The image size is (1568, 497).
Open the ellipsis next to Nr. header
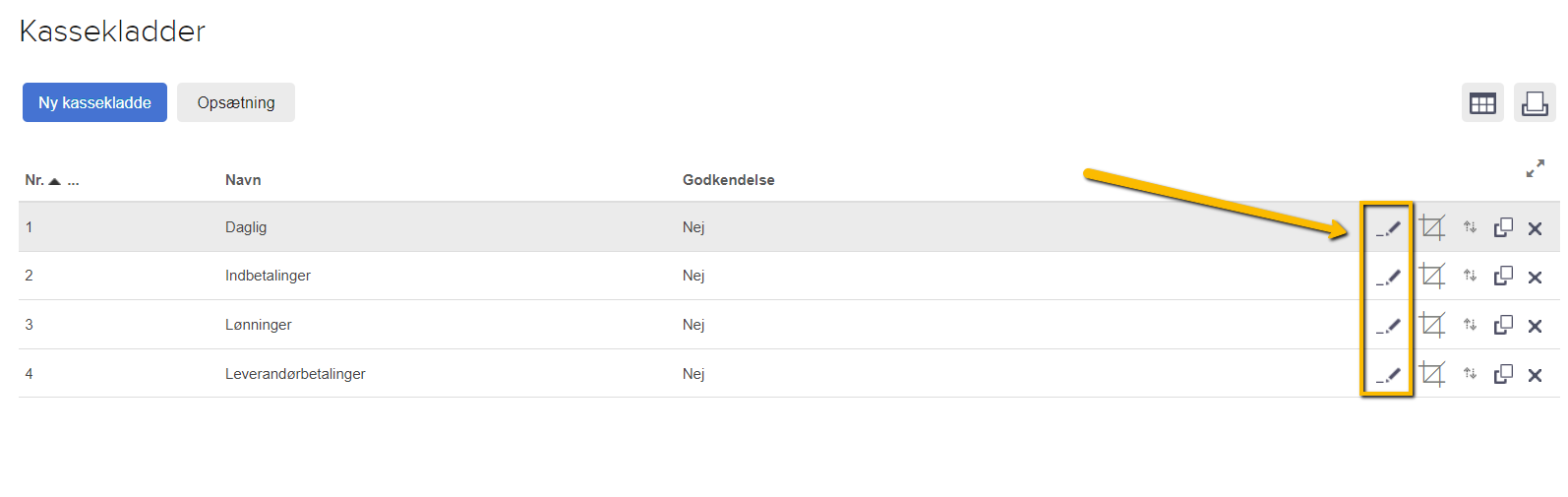(74, 181)
